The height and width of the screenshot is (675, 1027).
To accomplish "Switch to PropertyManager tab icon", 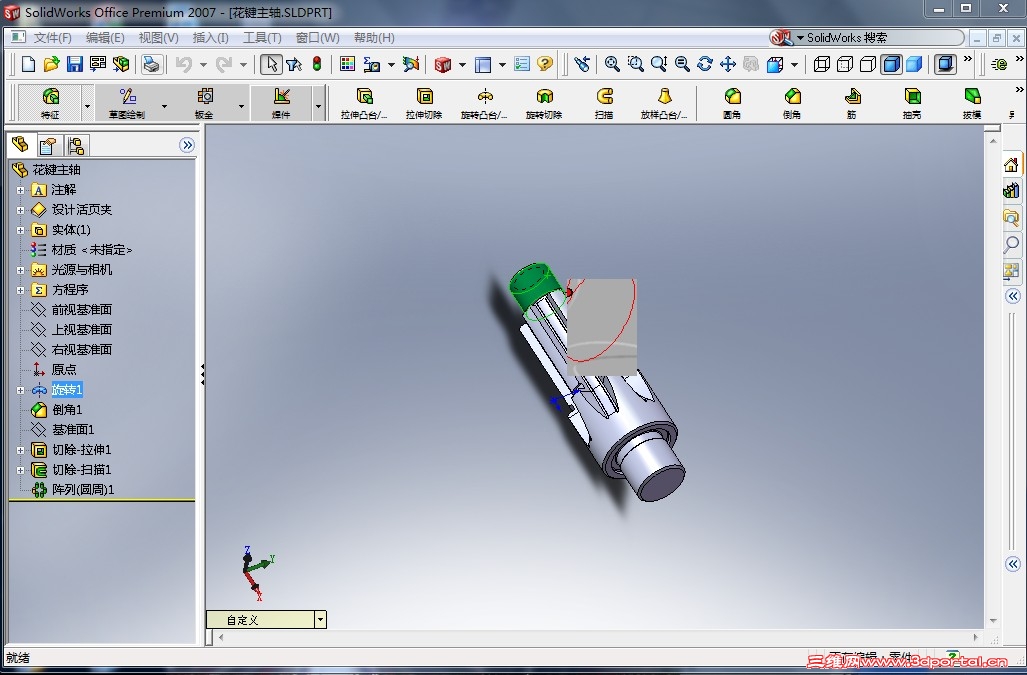I will (x=48, y=145).
